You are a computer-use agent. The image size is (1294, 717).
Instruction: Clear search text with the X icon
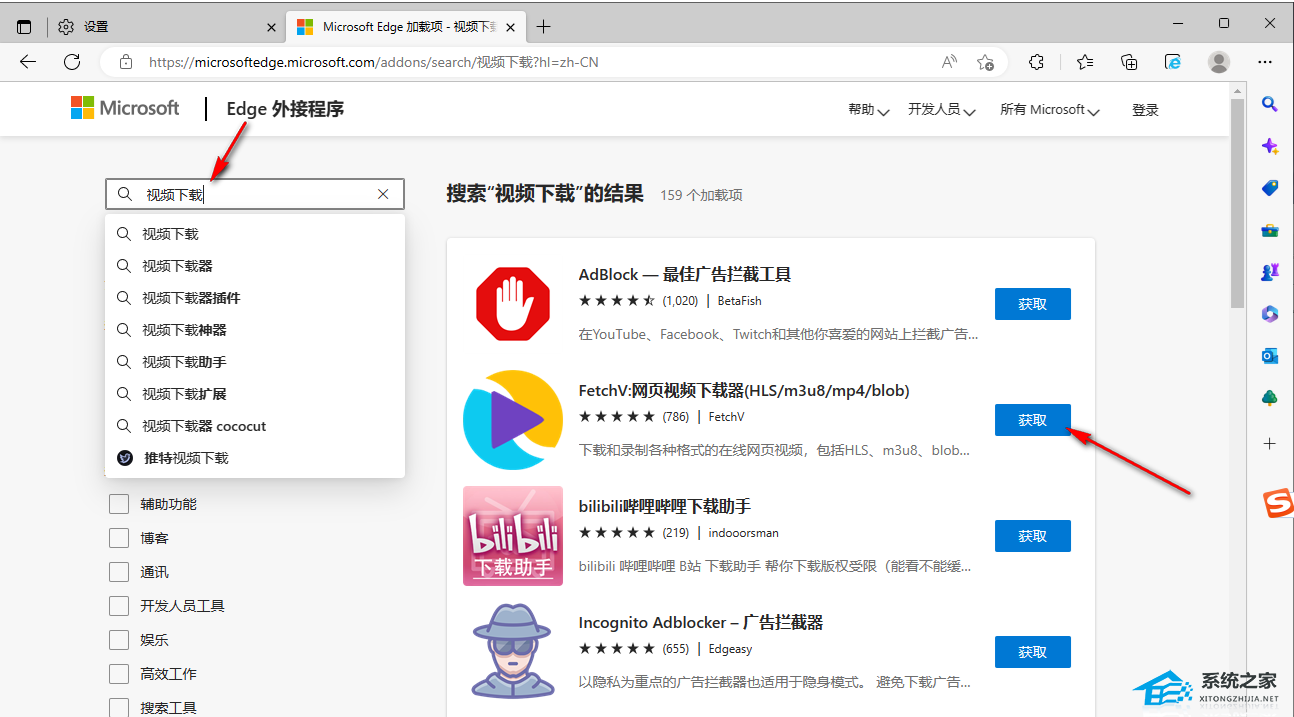pyautogui.click(x=383, y=194)
